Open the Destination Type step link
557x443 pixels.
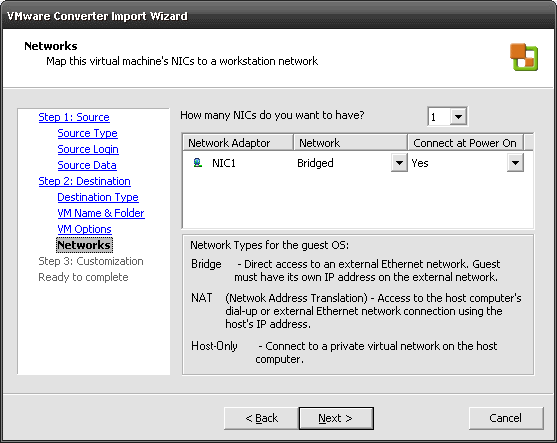98,197
